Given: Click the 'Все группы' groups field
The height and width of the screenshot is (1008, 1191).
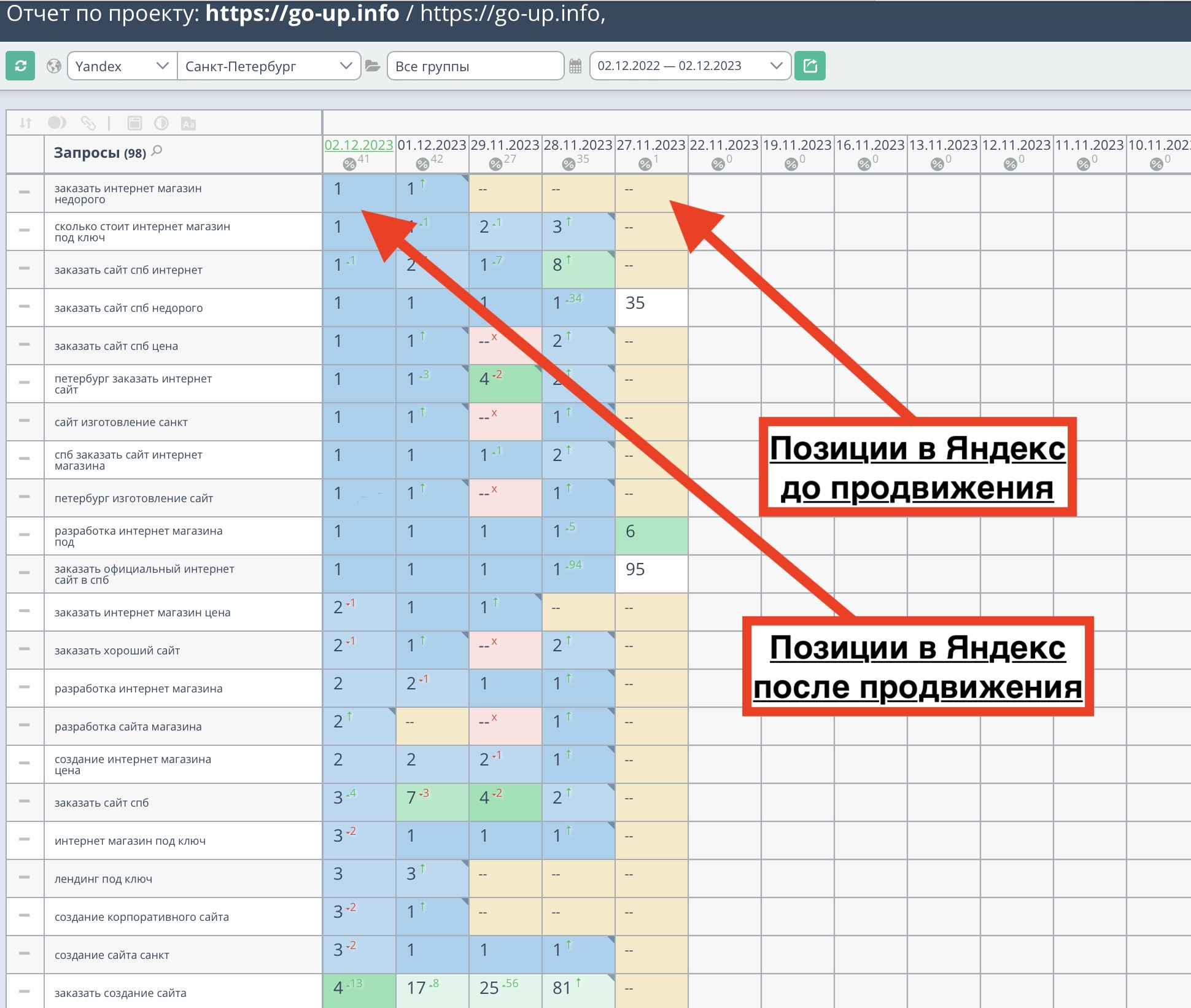Looking at the screenshot, I should tap(475, 66).
